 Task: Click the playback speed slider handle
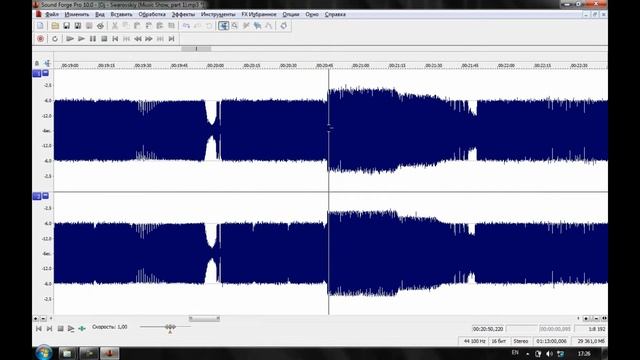170,327
